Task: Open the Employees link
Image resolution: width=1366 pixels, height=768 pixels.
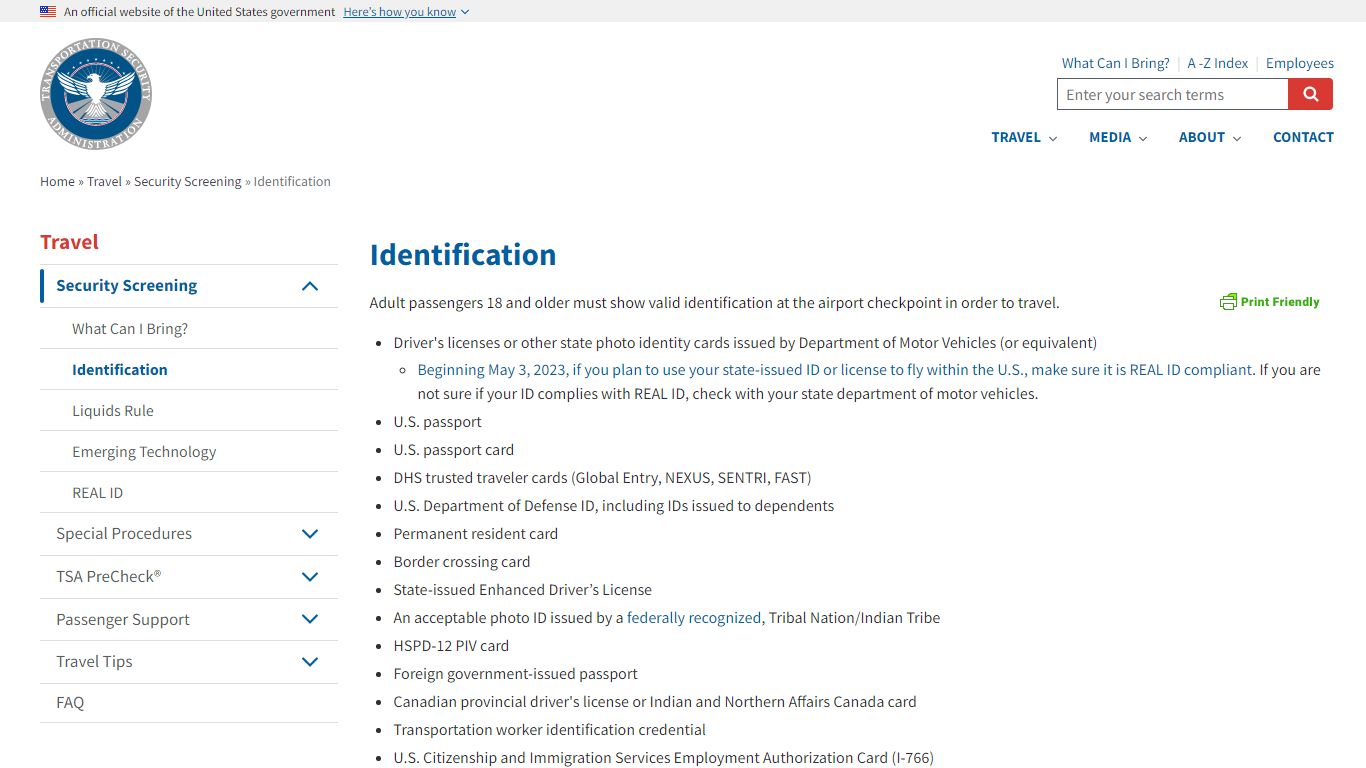Action: [1299, 63]
